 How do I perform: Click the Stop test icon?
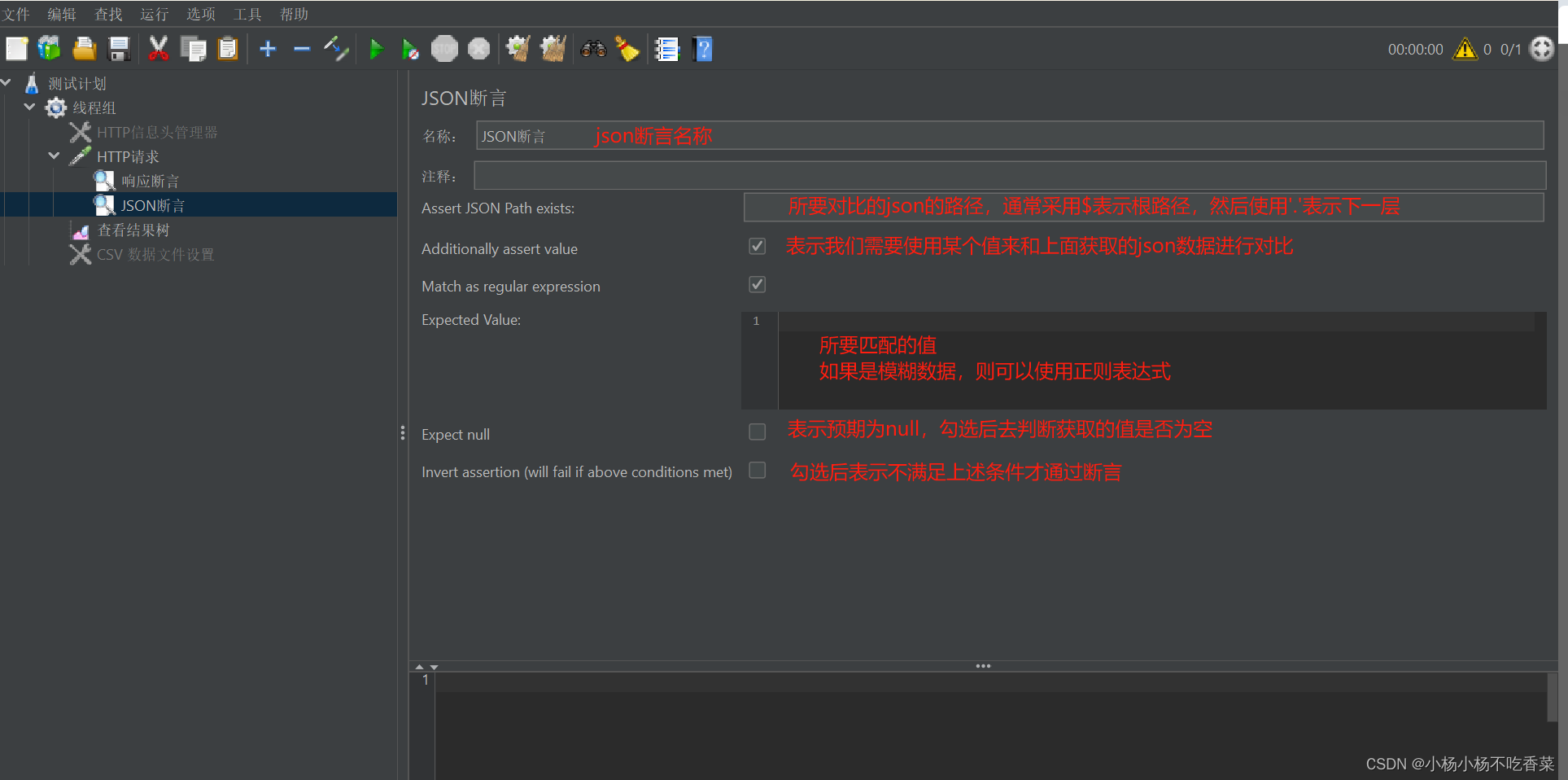(x=444, y=49)
